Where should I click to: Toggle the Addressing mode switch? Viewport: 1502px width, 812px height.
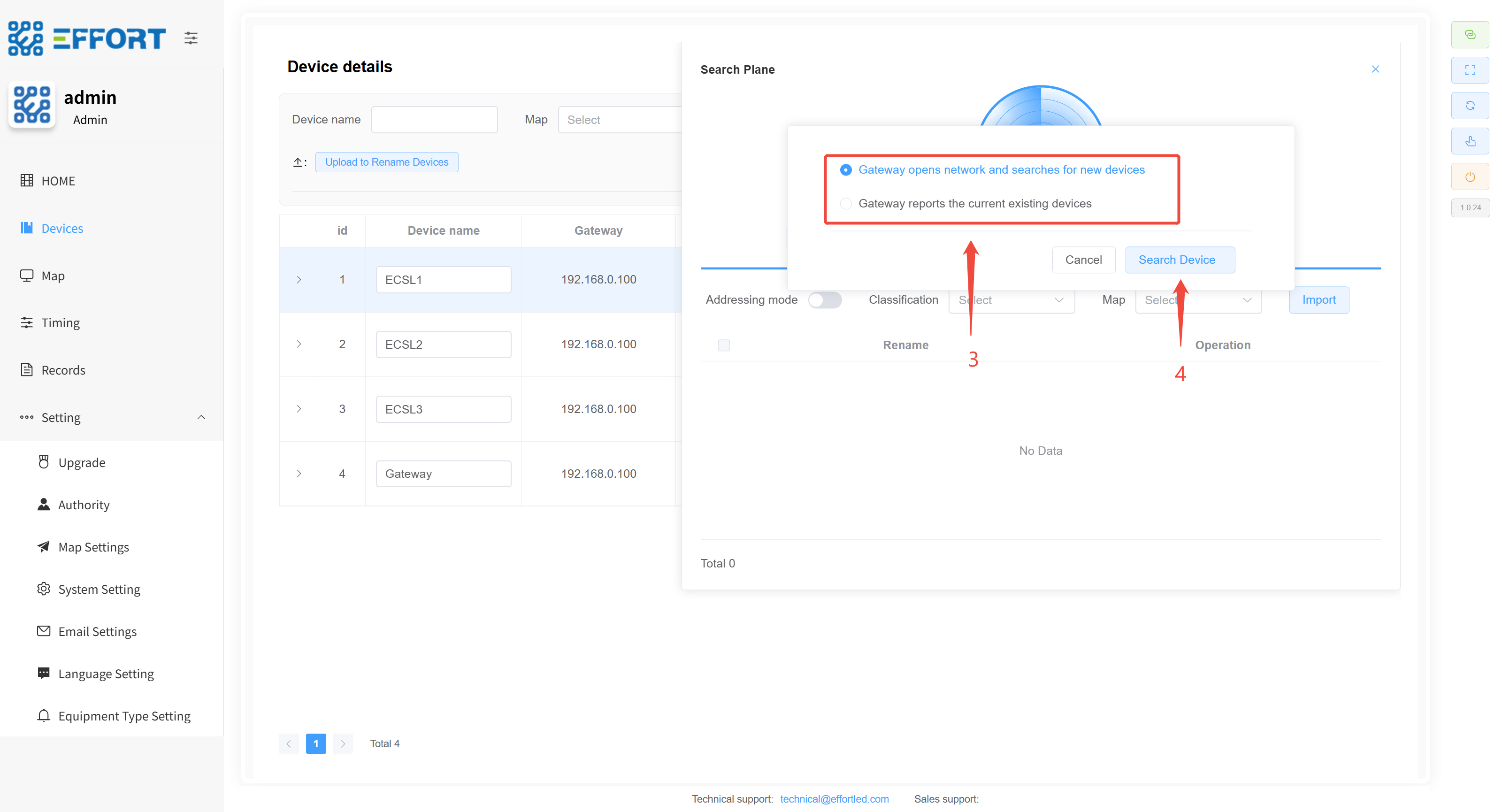pos(825,299)
